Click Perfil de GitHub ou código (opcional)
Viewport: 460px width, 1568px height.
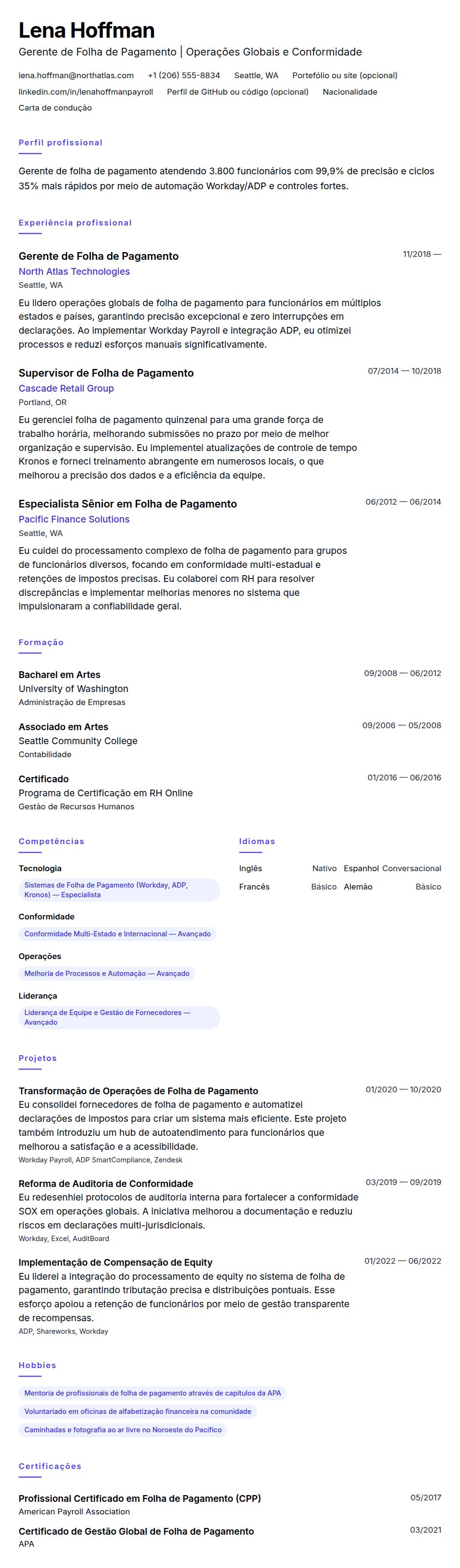pyautogui.click(x=237, y=92)
